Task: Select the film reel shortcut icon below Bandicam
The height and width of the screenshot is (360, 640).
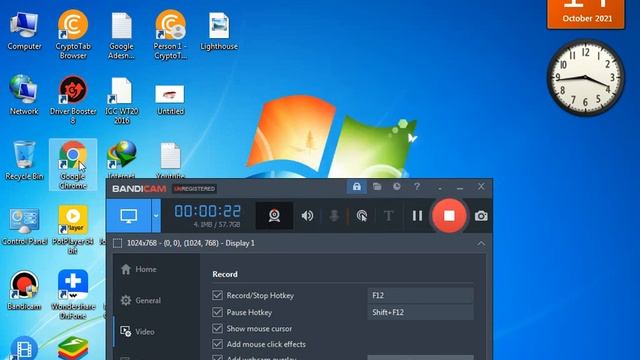Action: [x=24, y=348]
